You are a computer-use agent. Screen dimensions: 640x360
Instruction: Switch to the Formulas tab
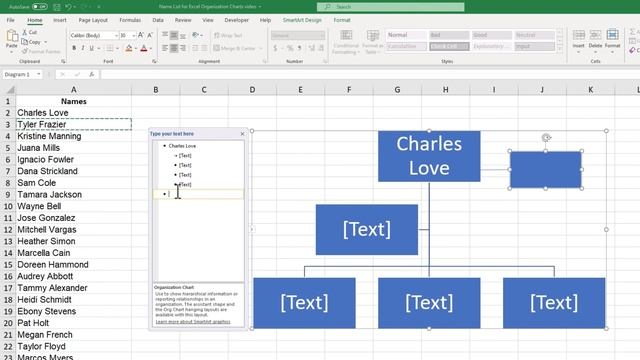tap(130, 20)
